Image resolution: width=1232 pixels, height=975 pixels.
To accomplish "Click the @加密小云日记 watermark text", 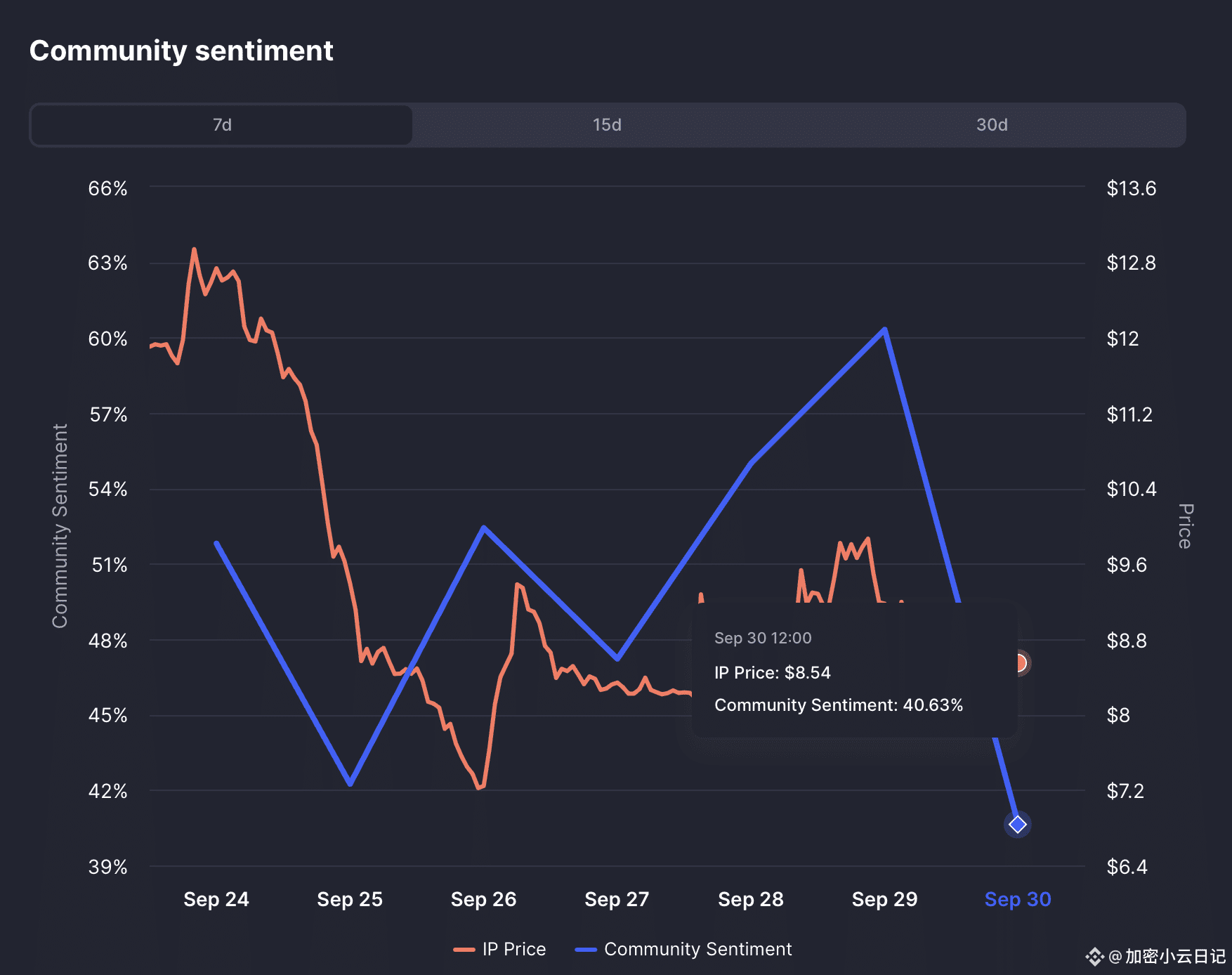I will (x=1167, y=956).
